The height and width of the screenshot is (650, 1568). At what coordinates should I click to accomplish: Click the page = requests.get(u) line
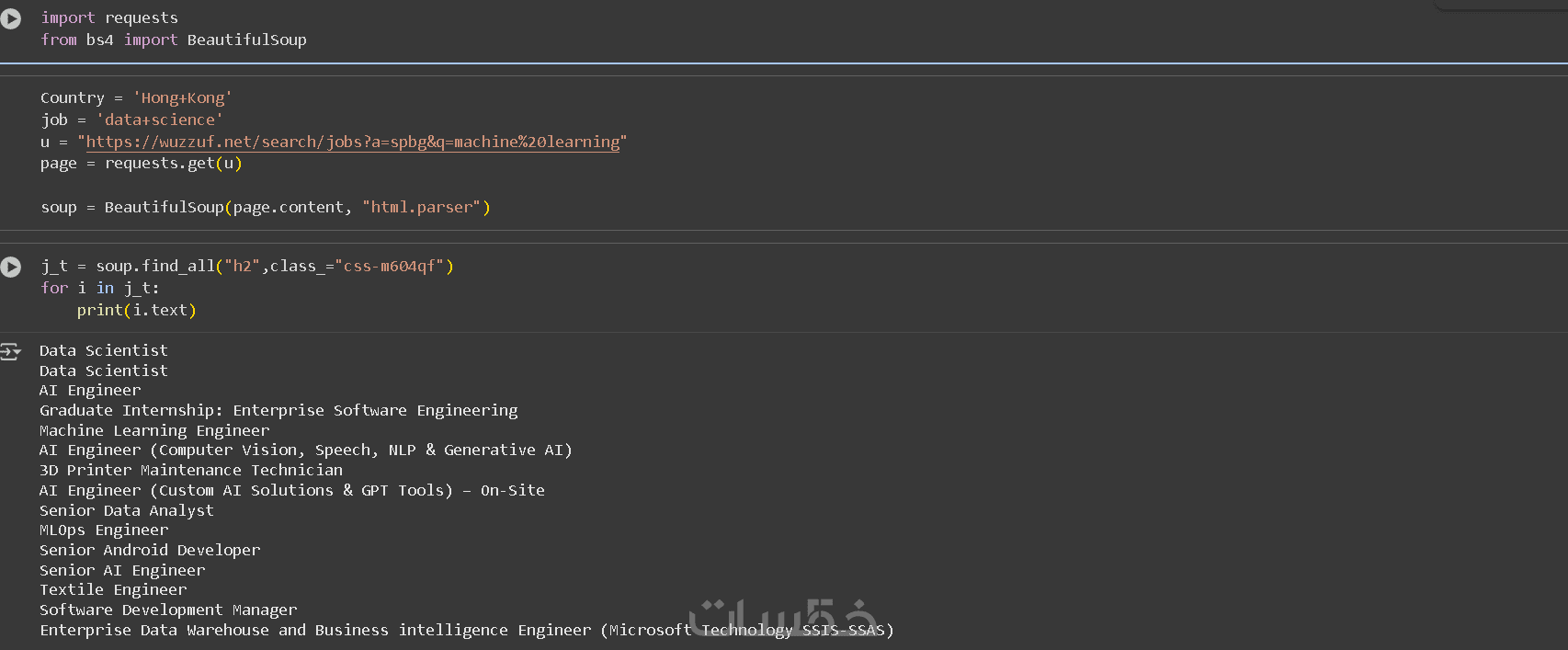tap(141, 163)
